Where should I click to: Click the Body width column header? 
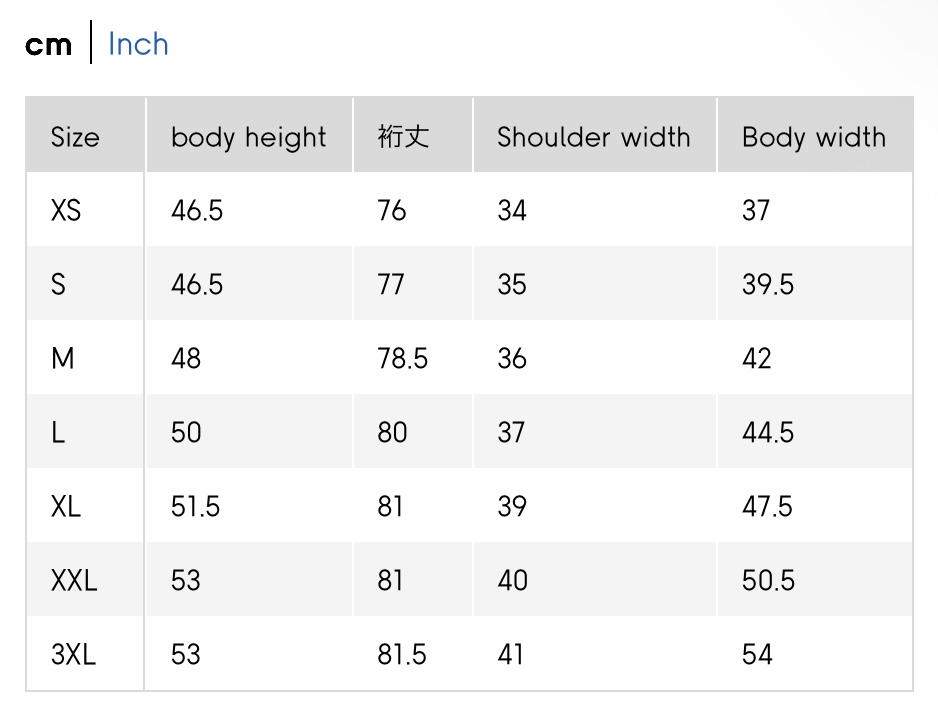tap(813, 137)
